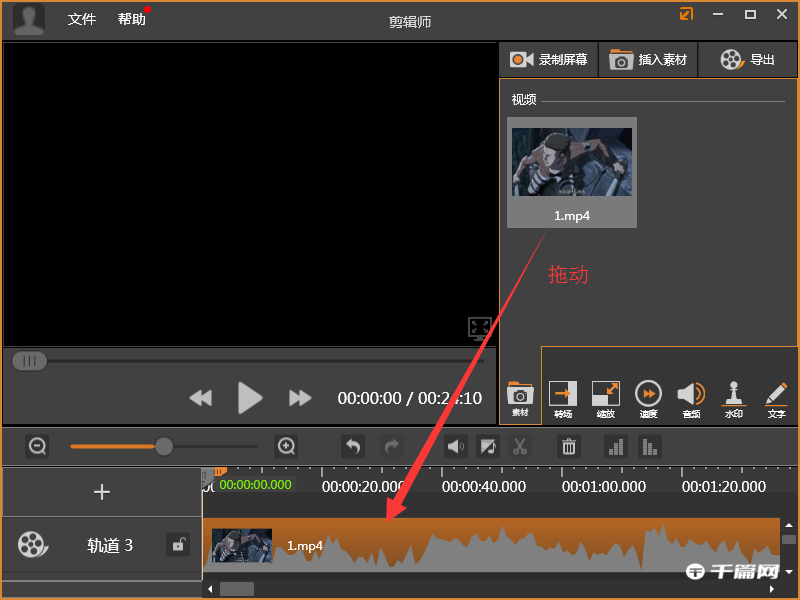Open the 文件 menu

(82, 19)
